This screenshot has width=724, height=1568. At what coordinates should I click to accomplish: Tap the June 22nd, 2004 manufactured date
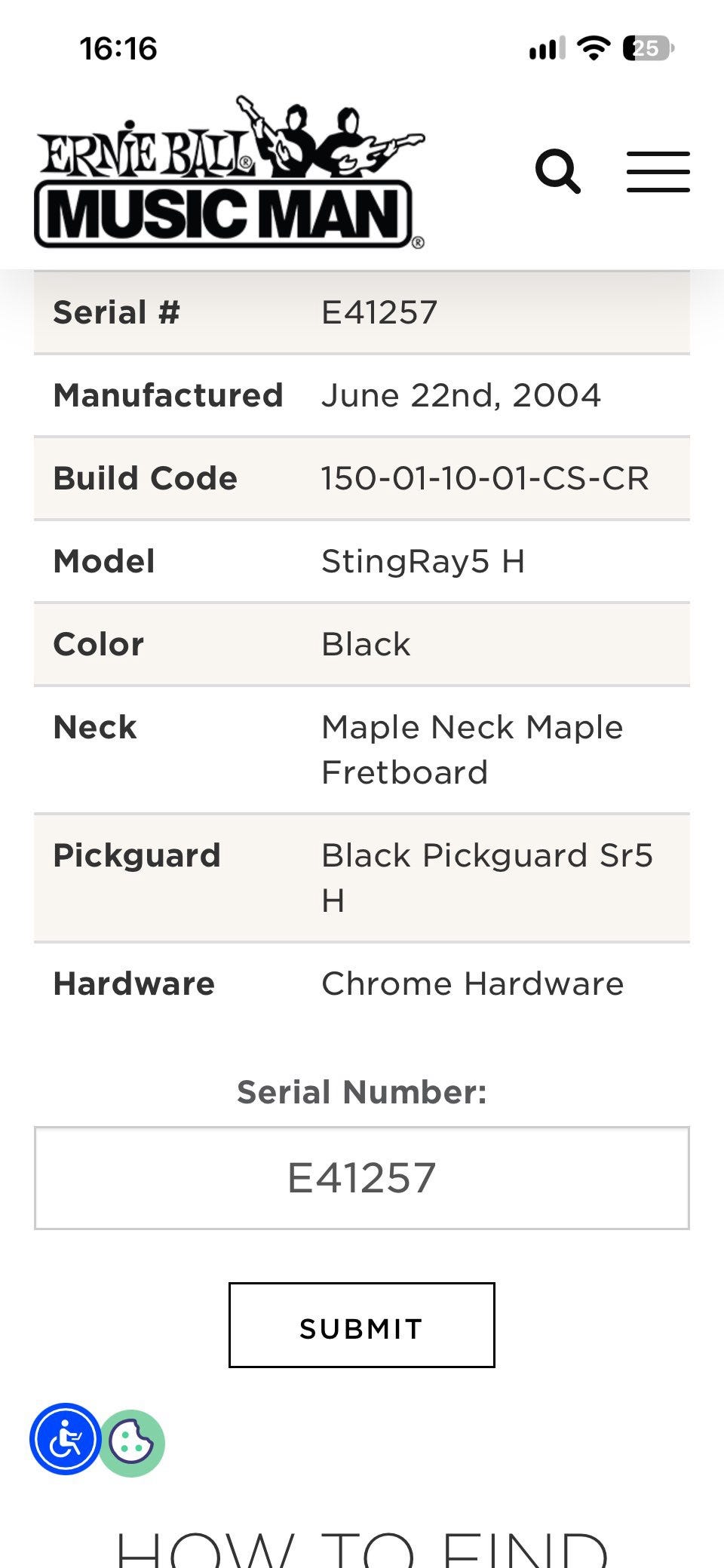[x=461, y=395]
